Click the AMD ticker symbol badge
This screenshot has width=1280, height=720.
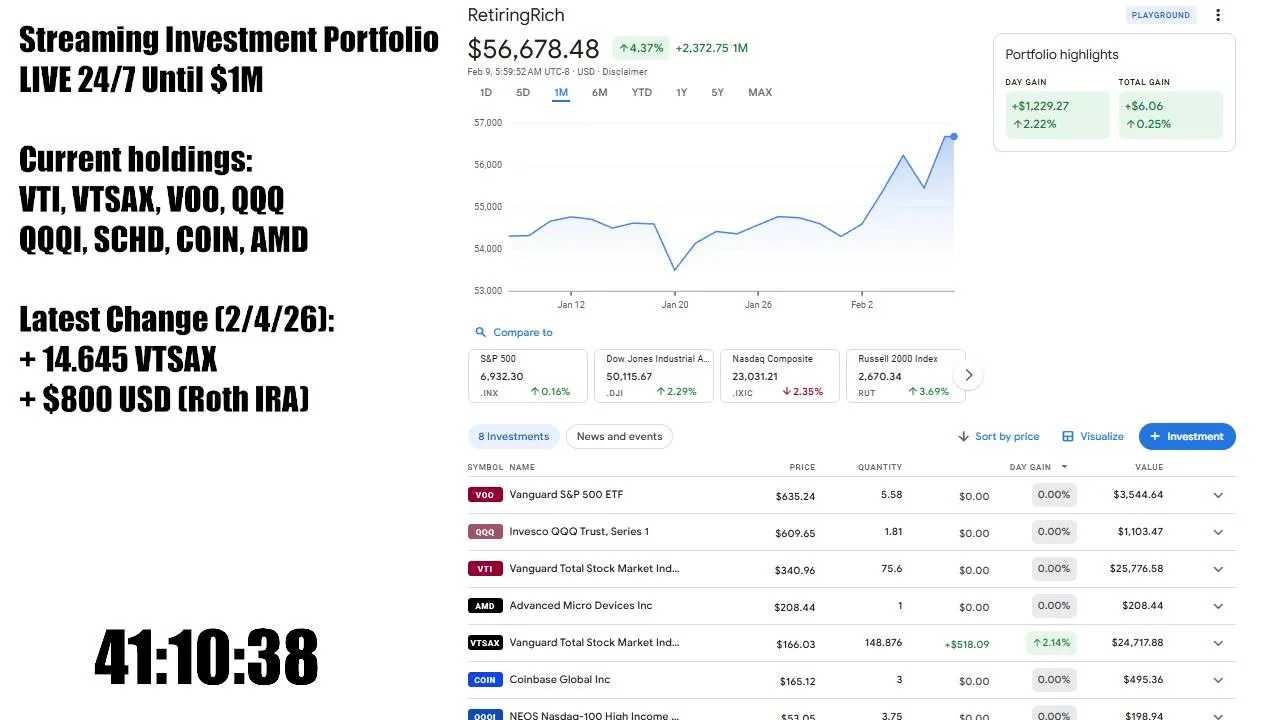(x=484, y=606)
